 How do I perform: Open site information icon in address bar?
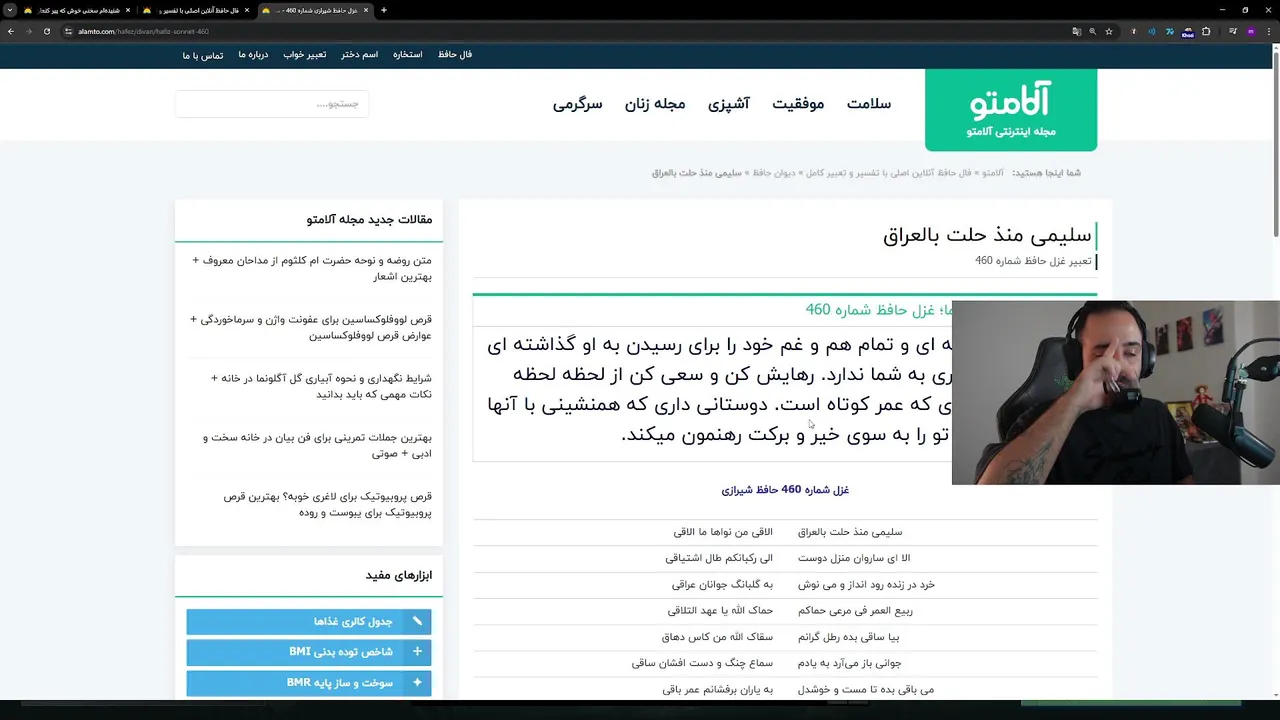[68, 31]
